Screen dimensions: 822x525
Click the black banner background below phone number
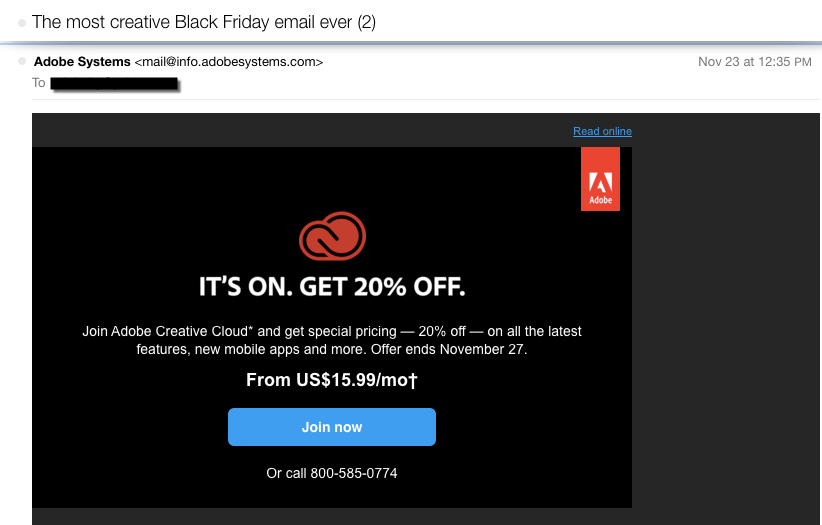click(x=332, y=494)
